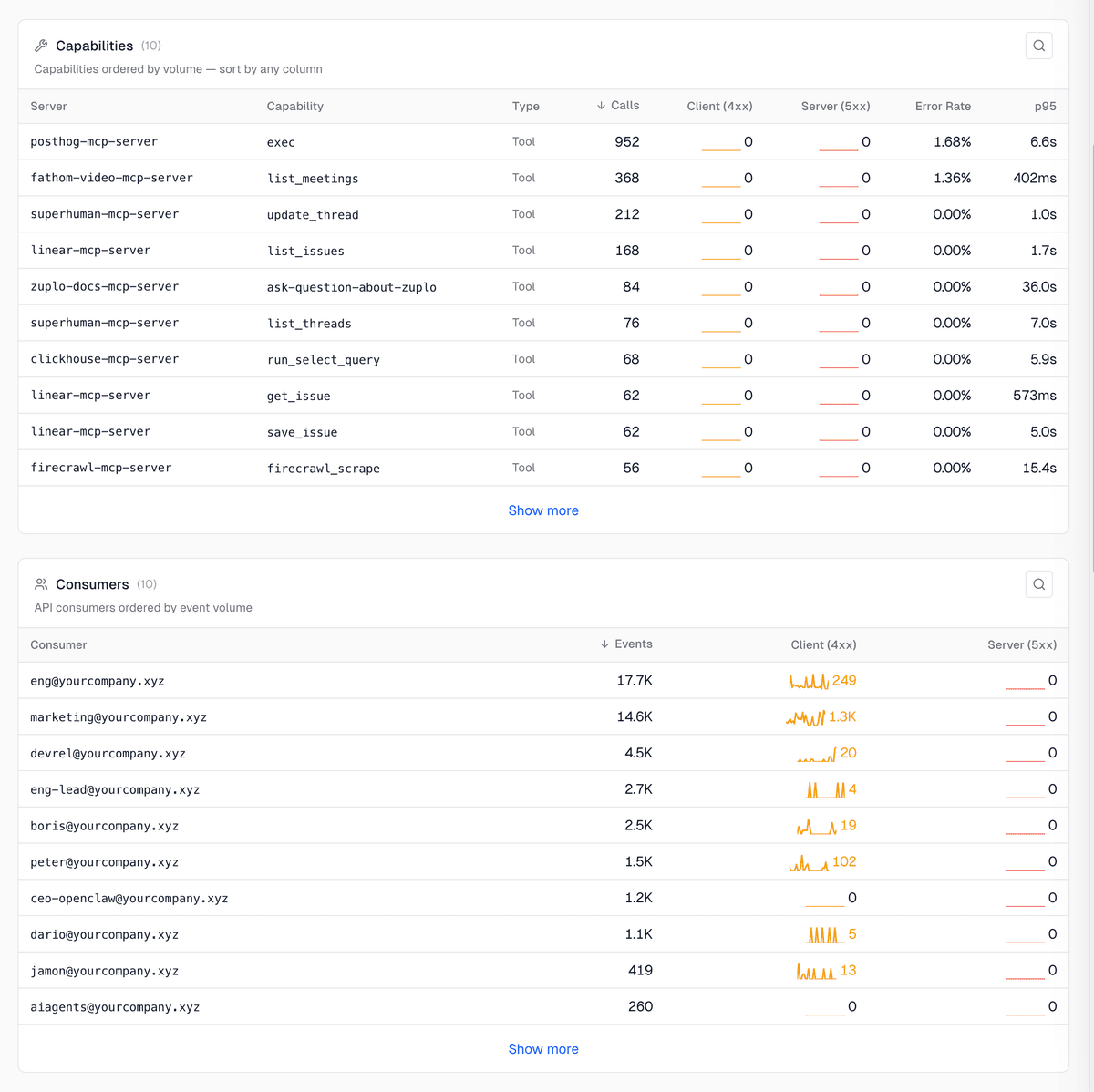The height and width of the screenshot is (1092, 1094).
Task: Select the firecrawl_scrape capability
Action: (x=323, y=469)
